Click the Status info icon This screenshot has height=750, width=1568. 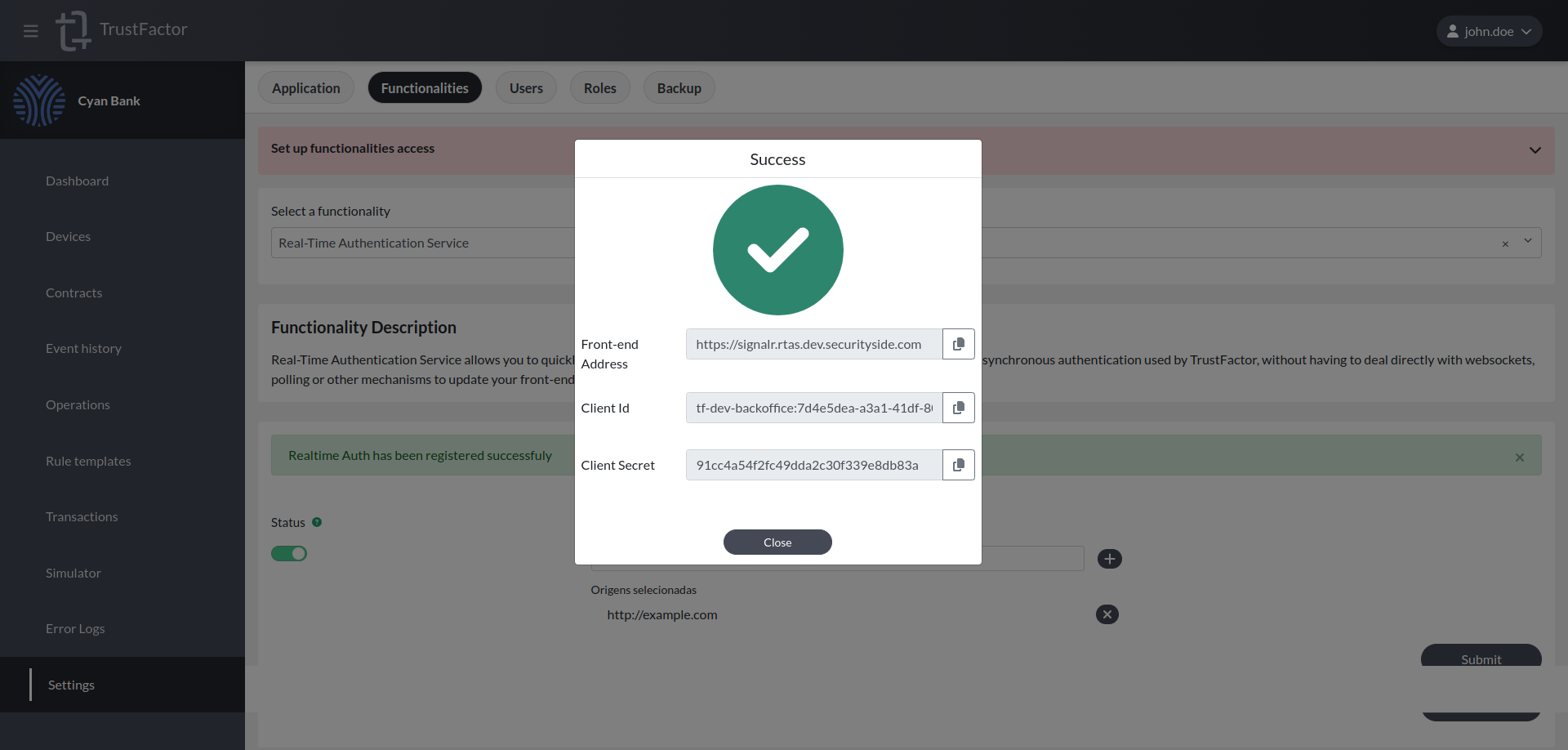[x=316, y=522]
